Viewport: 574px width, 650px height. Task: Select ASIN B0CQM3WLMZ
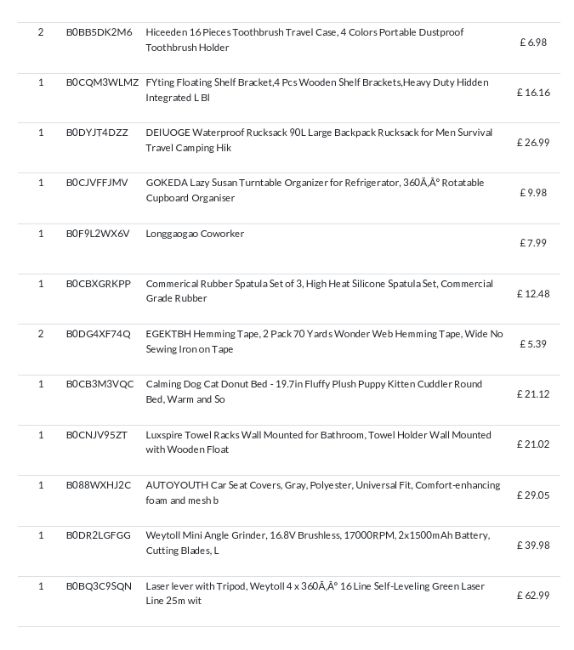102,82
